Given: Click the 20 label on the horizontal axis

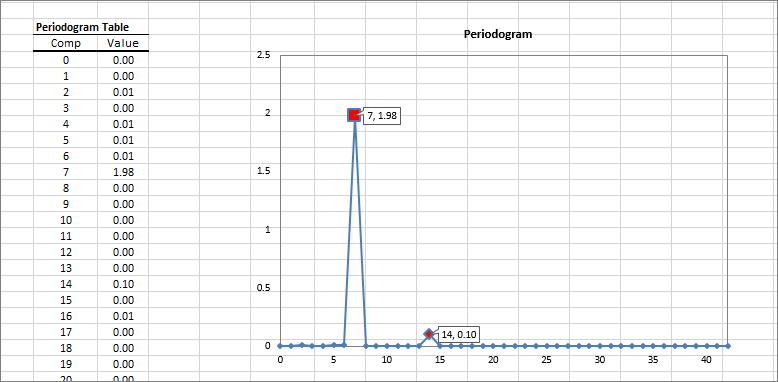Looking at the screenshot, I should 493,359.
